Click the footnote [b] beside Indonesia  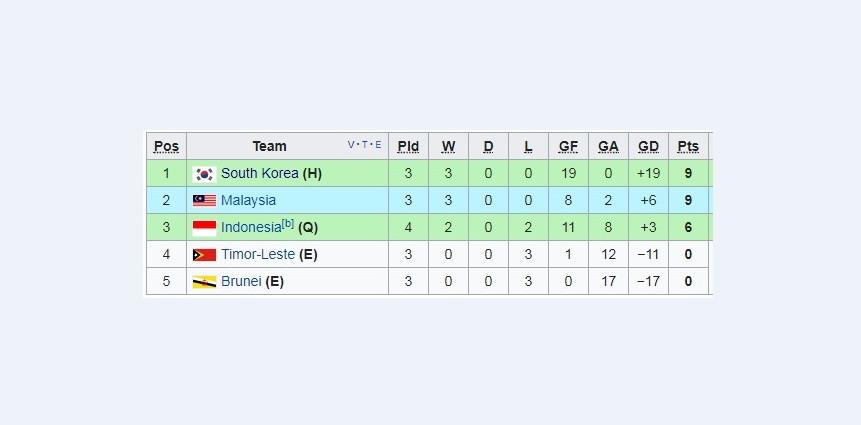pyautogui.click(x=288, y=223)
